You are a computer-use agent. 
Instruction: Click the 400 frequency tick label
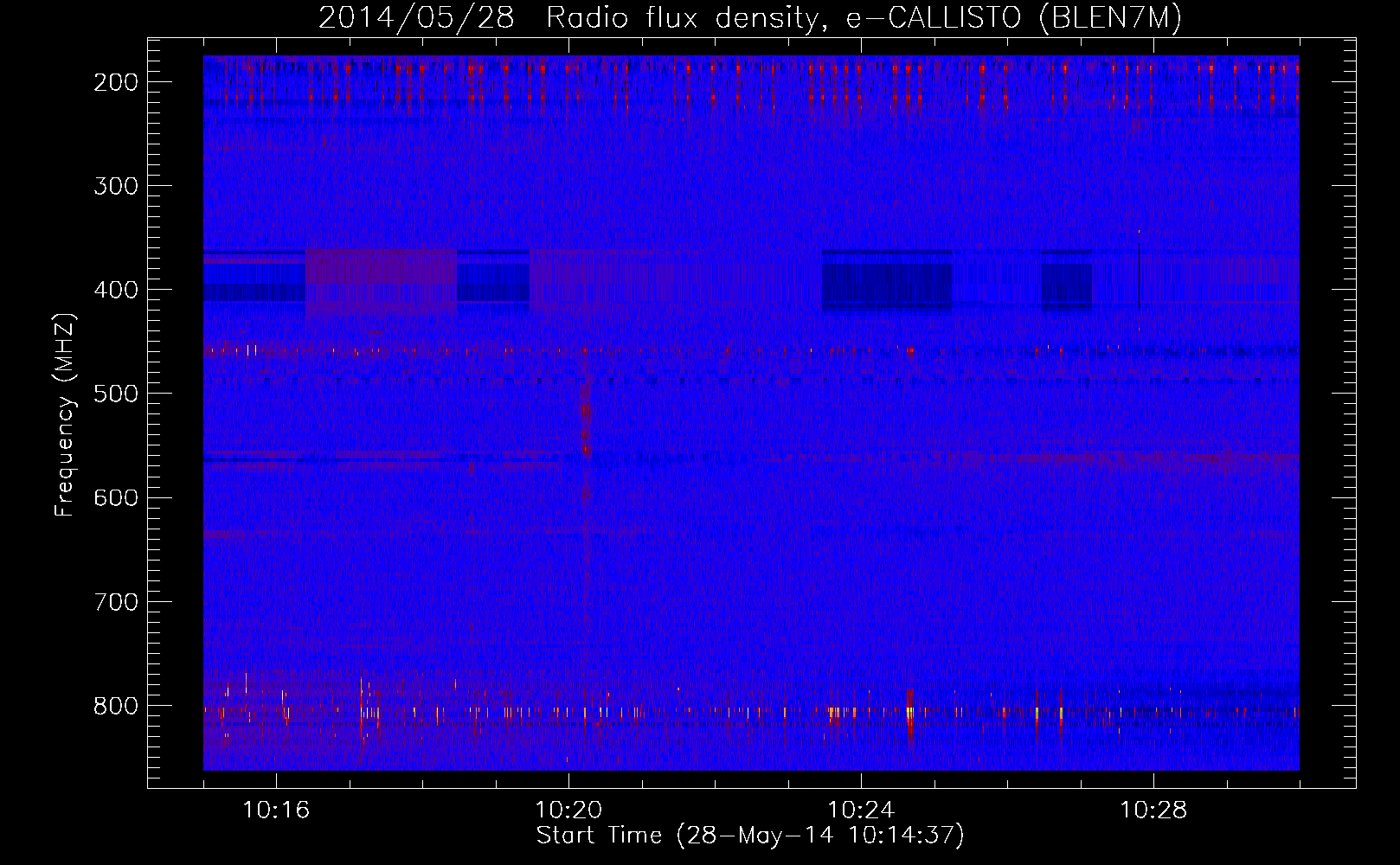pyautogui.click(x=115, y=290)
